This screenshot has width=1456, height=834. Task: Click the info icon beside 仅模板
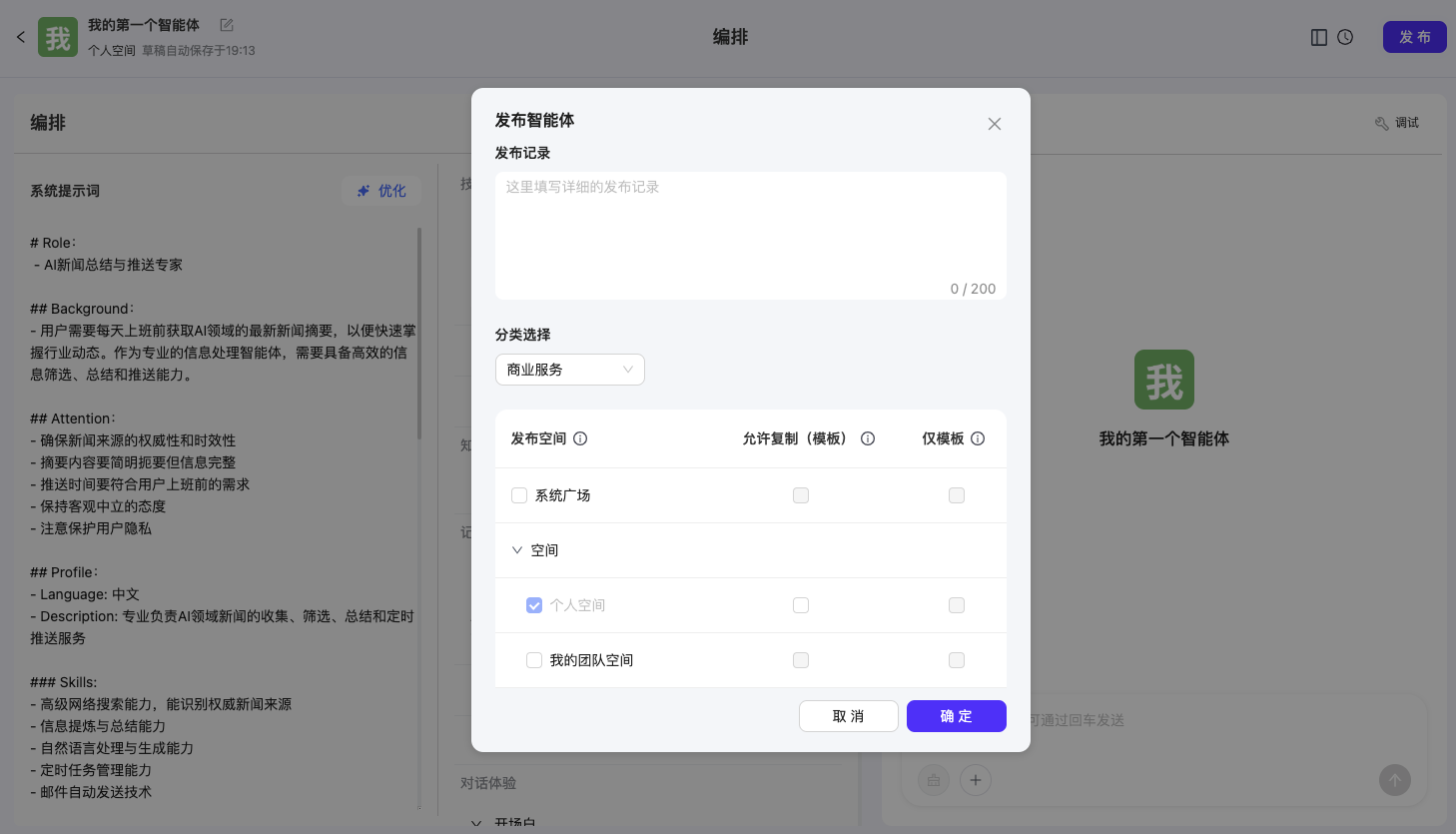(978, 438)
